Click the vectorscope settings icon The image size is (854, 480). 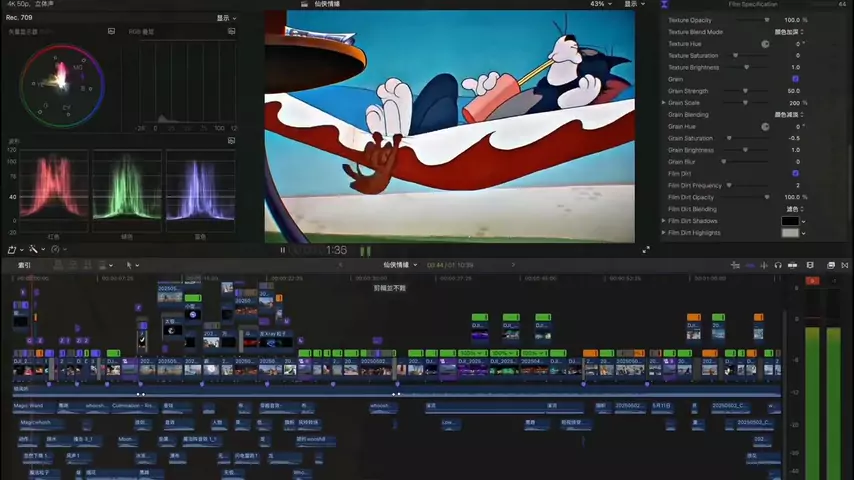click(111, 31)
